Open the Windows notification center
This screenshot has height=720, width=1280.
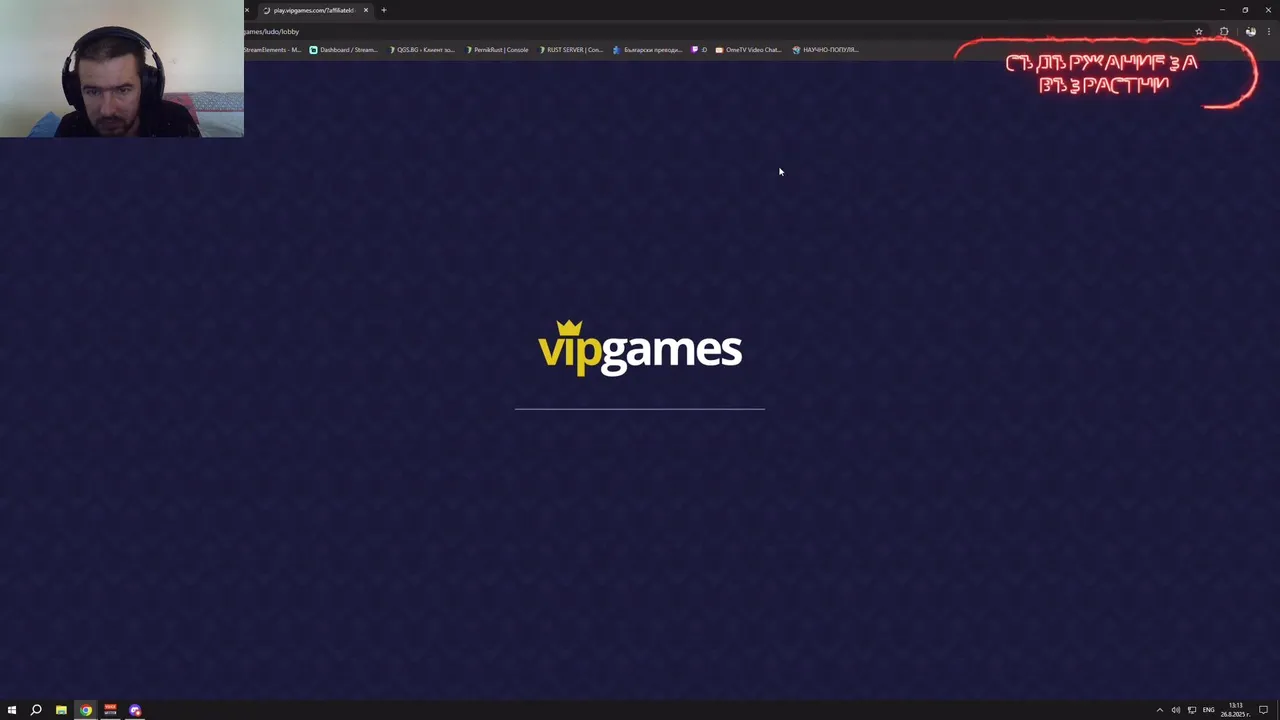tap(1264, 710)
